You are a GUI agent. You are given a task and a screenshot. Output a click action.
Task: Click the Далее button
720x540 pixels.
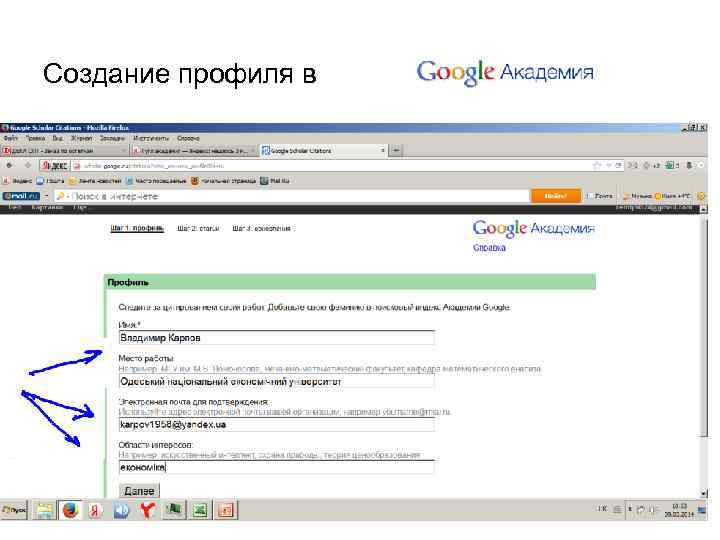[x=139, y=491]
